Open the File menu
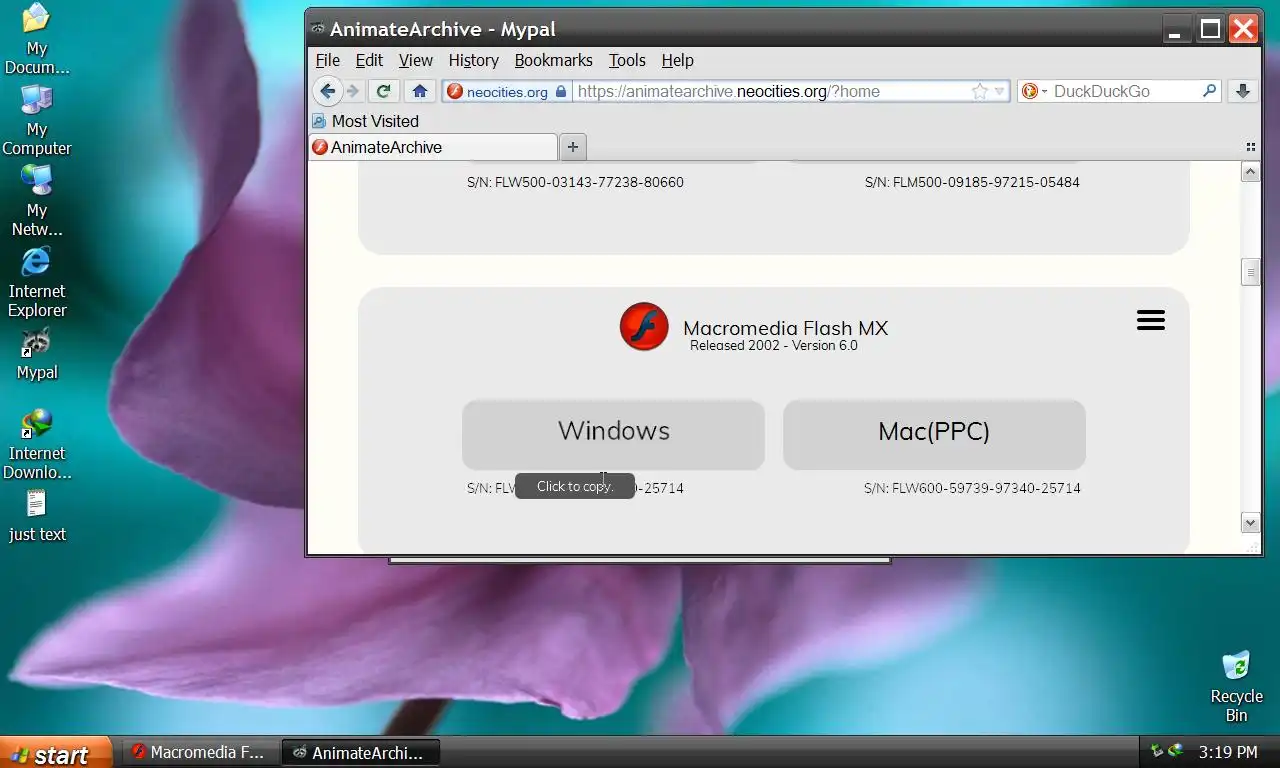The height and width of the screenshot is (768, 1280). pyautogui.click(x=328, y=60)
